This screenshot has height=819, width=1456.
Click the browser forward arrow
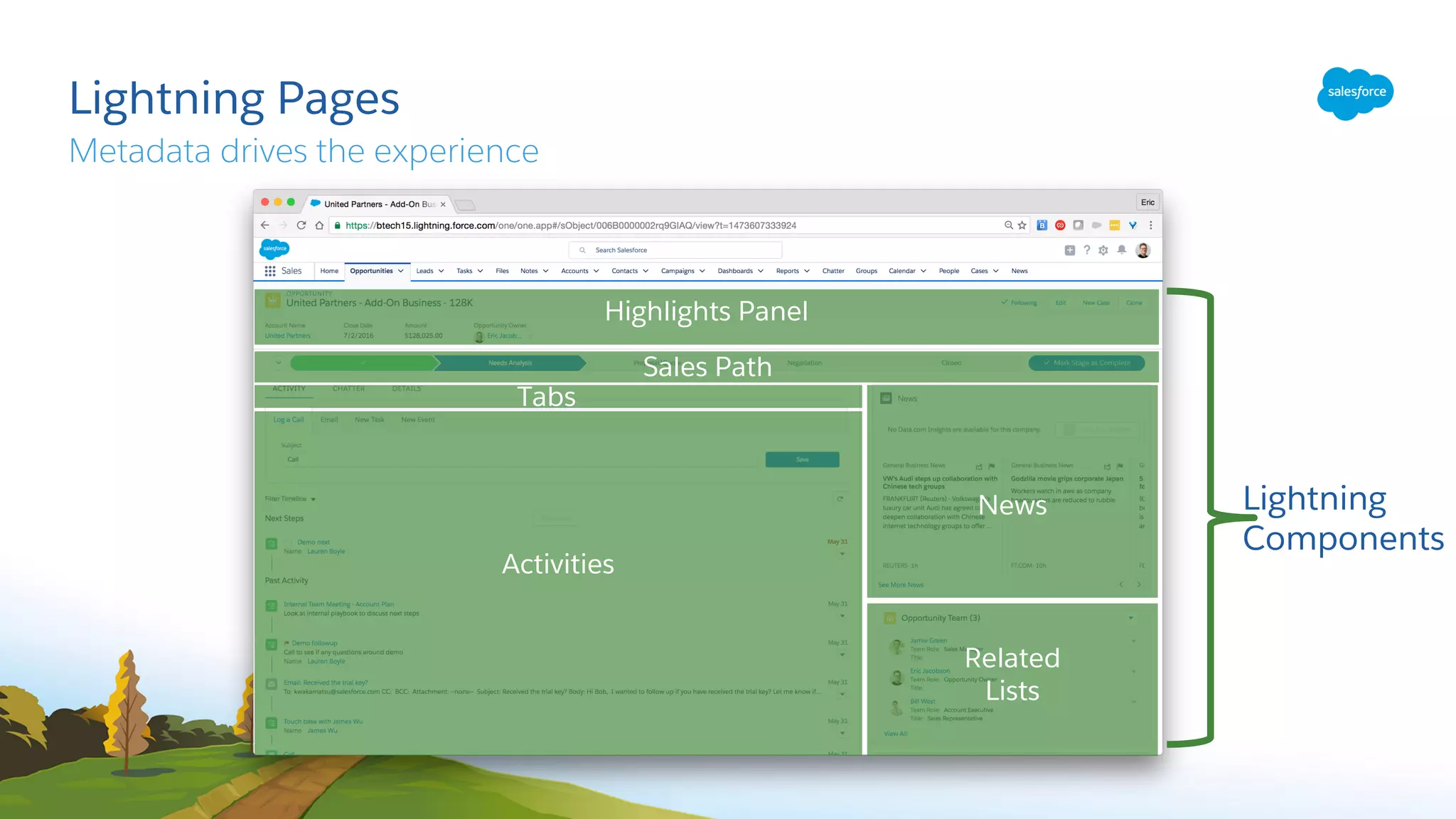pyautogui.click(x=283, y=225)
